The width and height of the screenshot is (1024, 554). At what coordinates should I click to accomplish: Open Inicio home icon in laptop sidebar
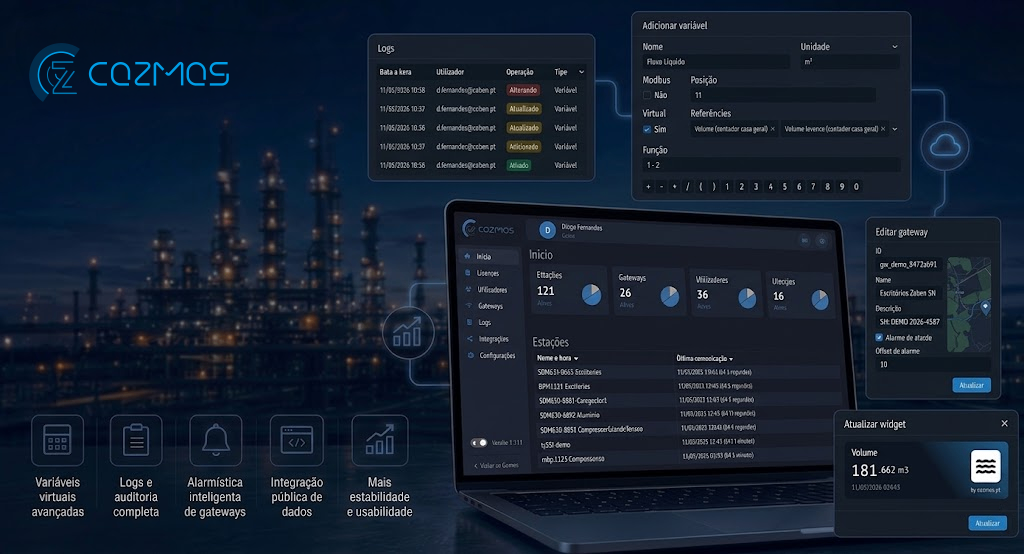click(467, 256)
